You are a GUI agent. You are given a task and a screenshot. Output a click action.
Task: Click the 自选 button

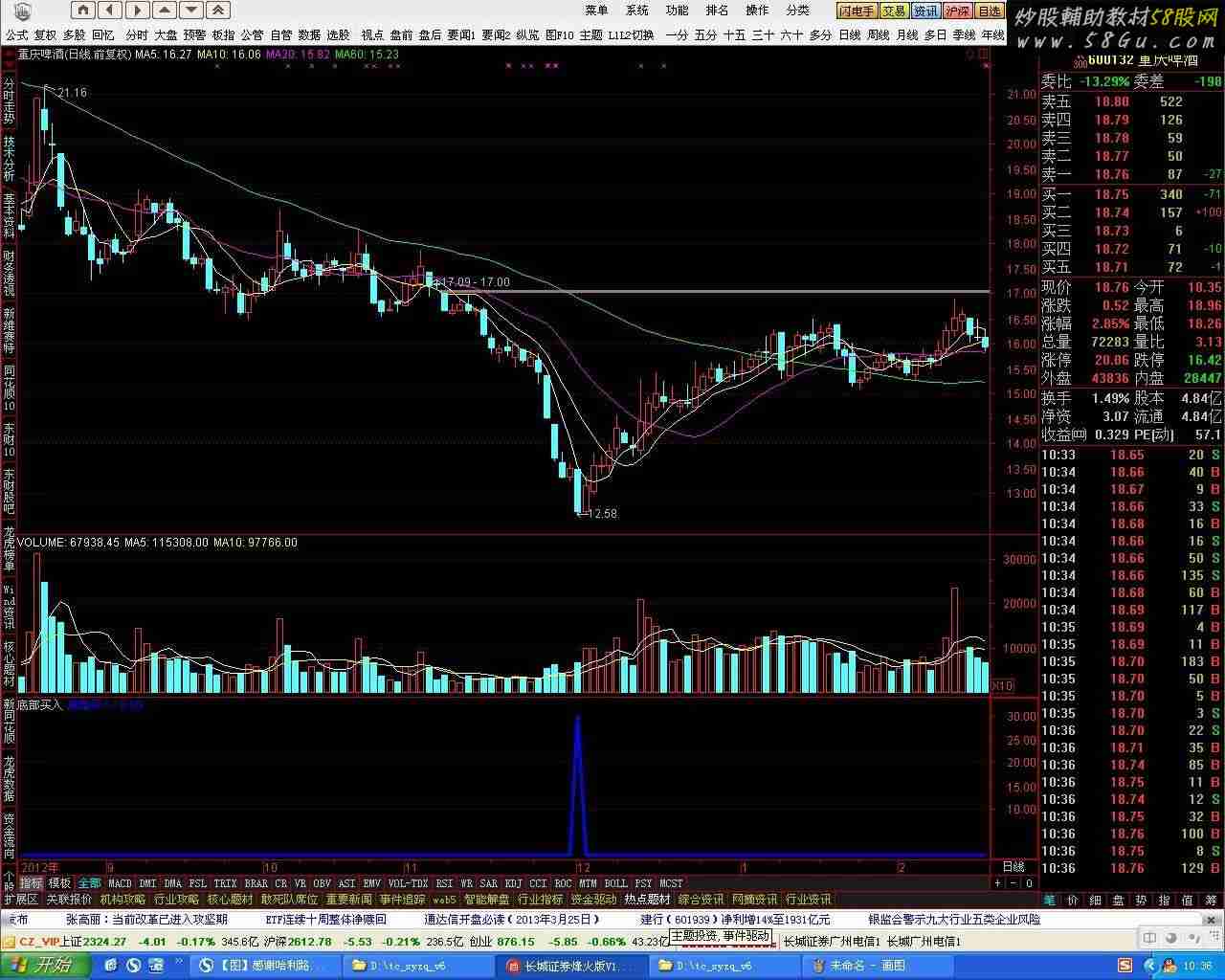[990, 11]
